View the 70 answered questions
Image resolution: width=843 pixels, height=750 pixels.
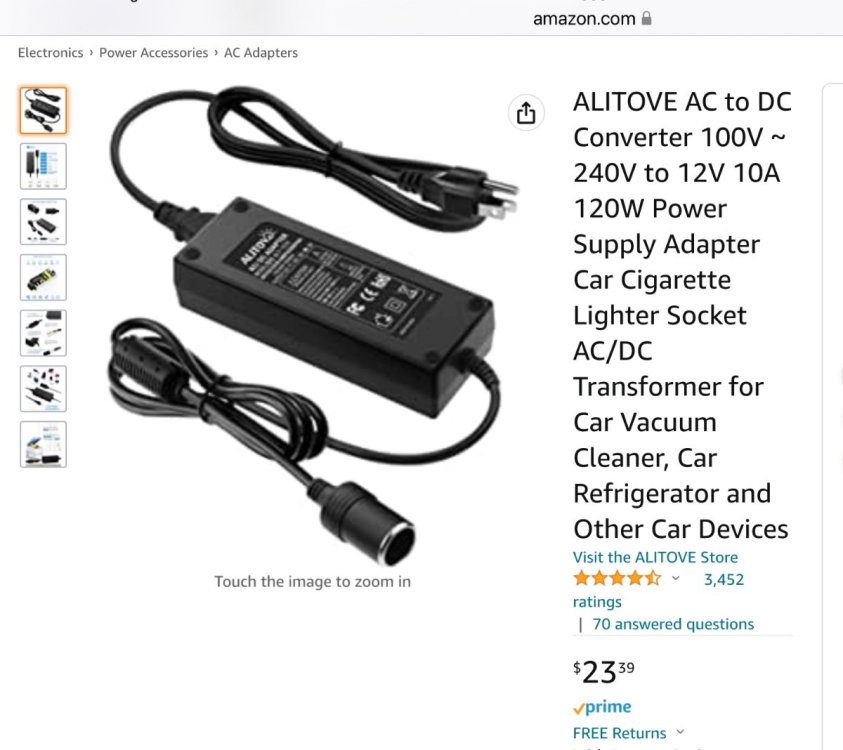[673, 624]
